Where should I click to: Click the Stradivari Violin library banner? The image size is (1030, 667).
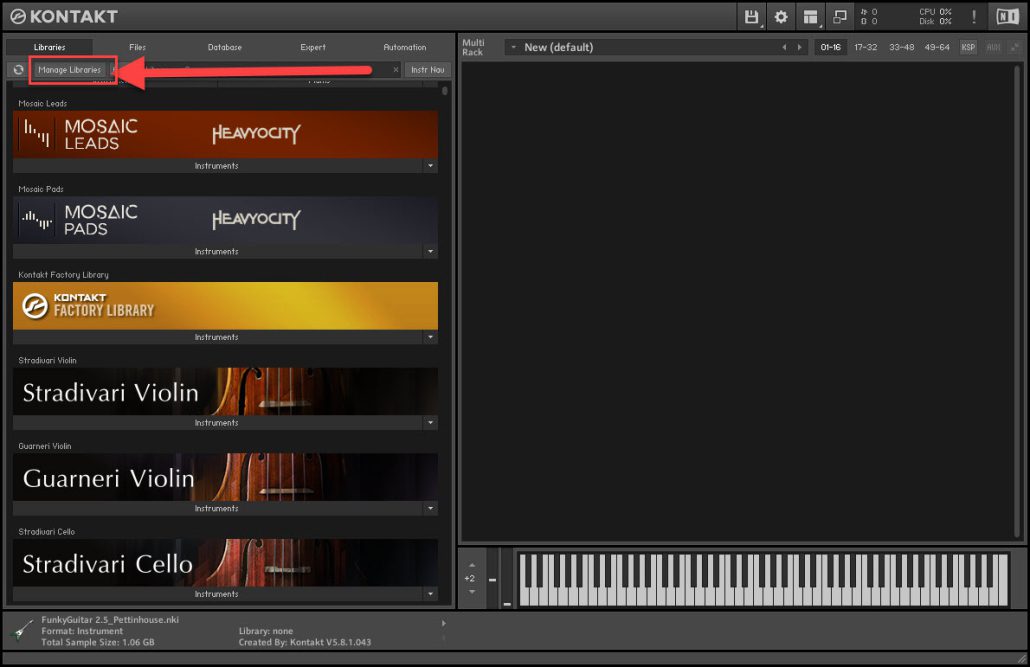coord(225,392)
